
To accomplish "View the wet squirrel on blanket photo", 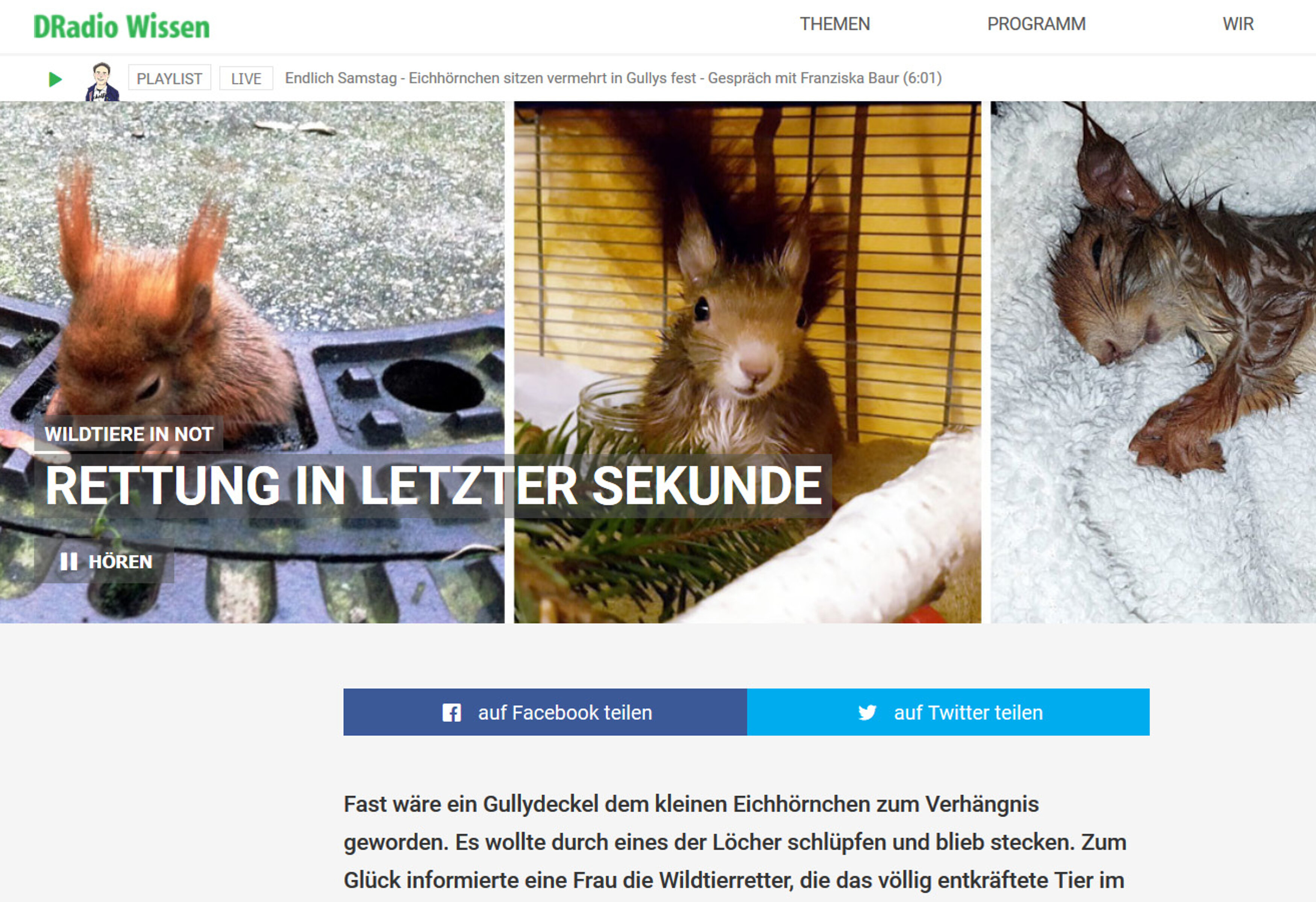I will pos(1153,363).
